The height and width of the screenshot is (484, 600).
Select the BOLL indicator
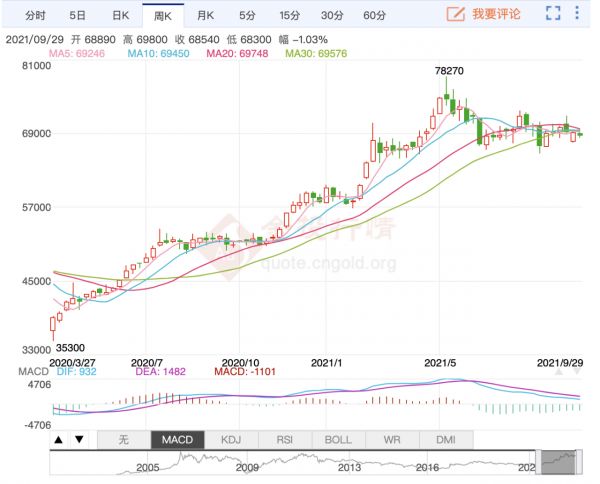click(x=339, y=440)
